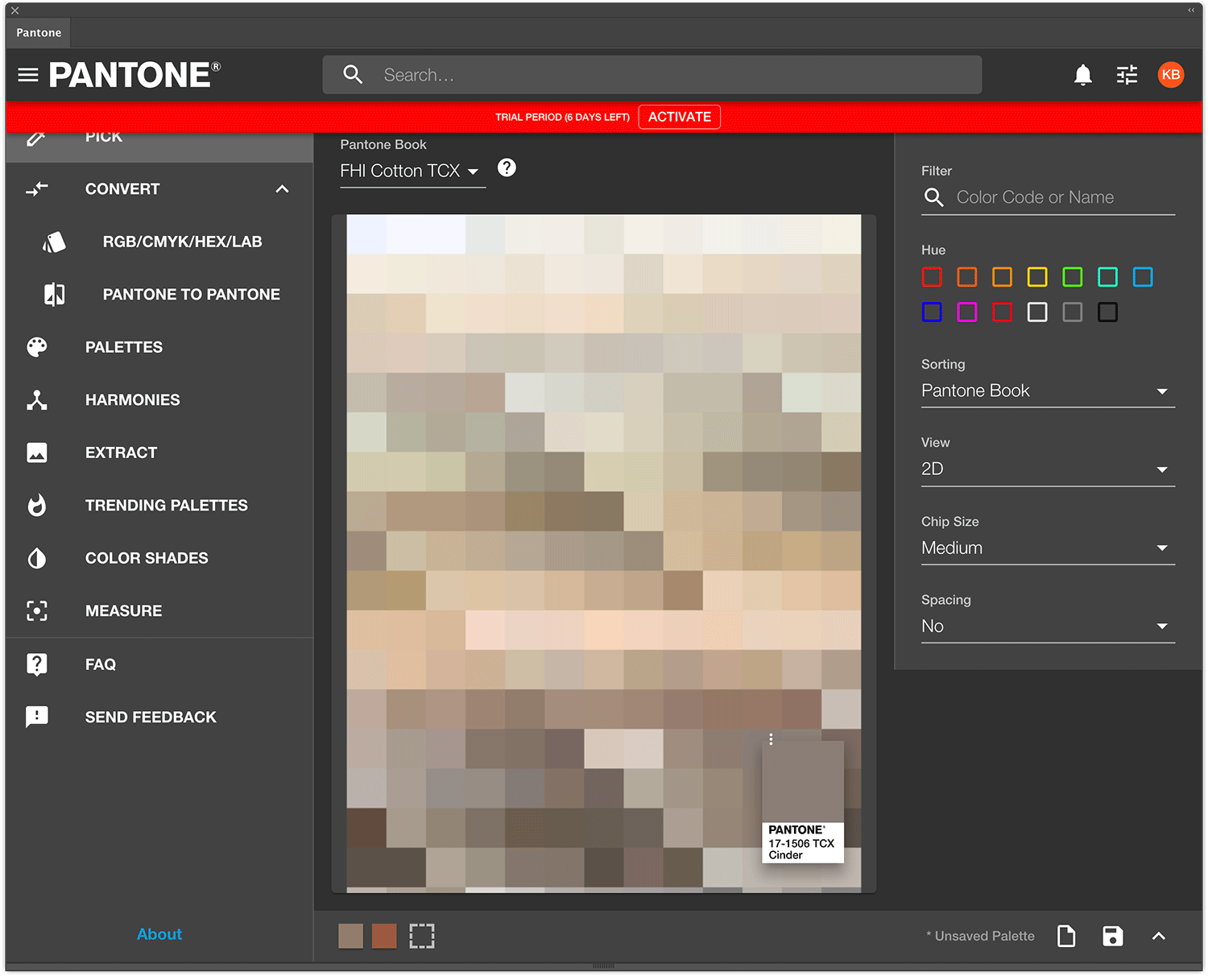Screen dimensions: 1208x980
Task: Select the rust brown palette swatch in the tray
Action: [x=384, y=937]
